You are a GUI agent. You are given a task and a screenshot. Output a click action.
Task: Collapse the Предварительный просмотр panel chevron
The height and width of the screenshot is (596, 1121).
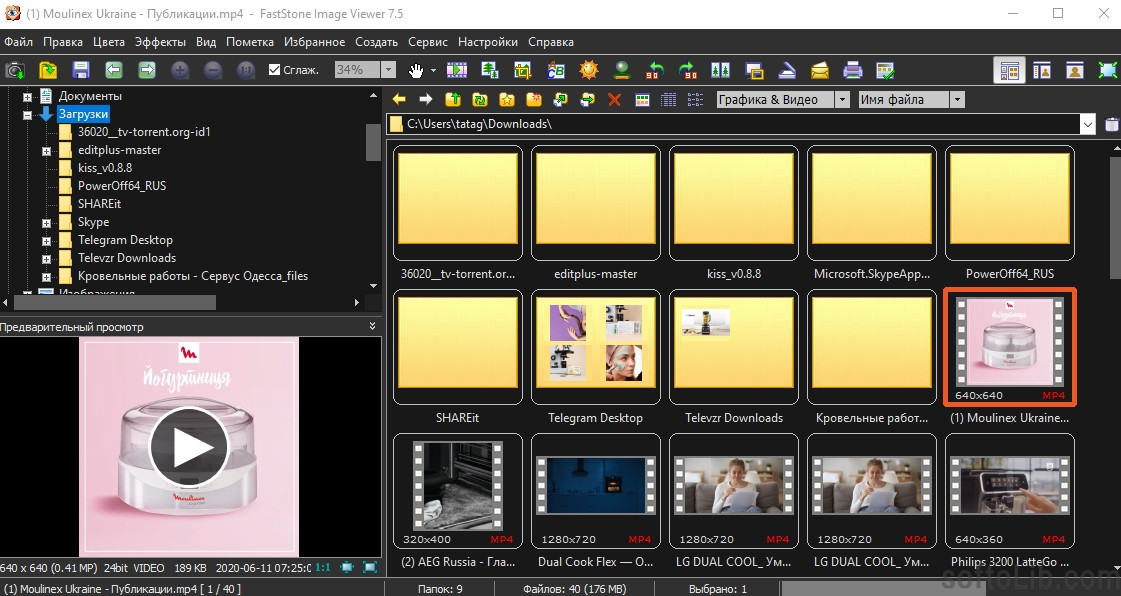point(372,326)
